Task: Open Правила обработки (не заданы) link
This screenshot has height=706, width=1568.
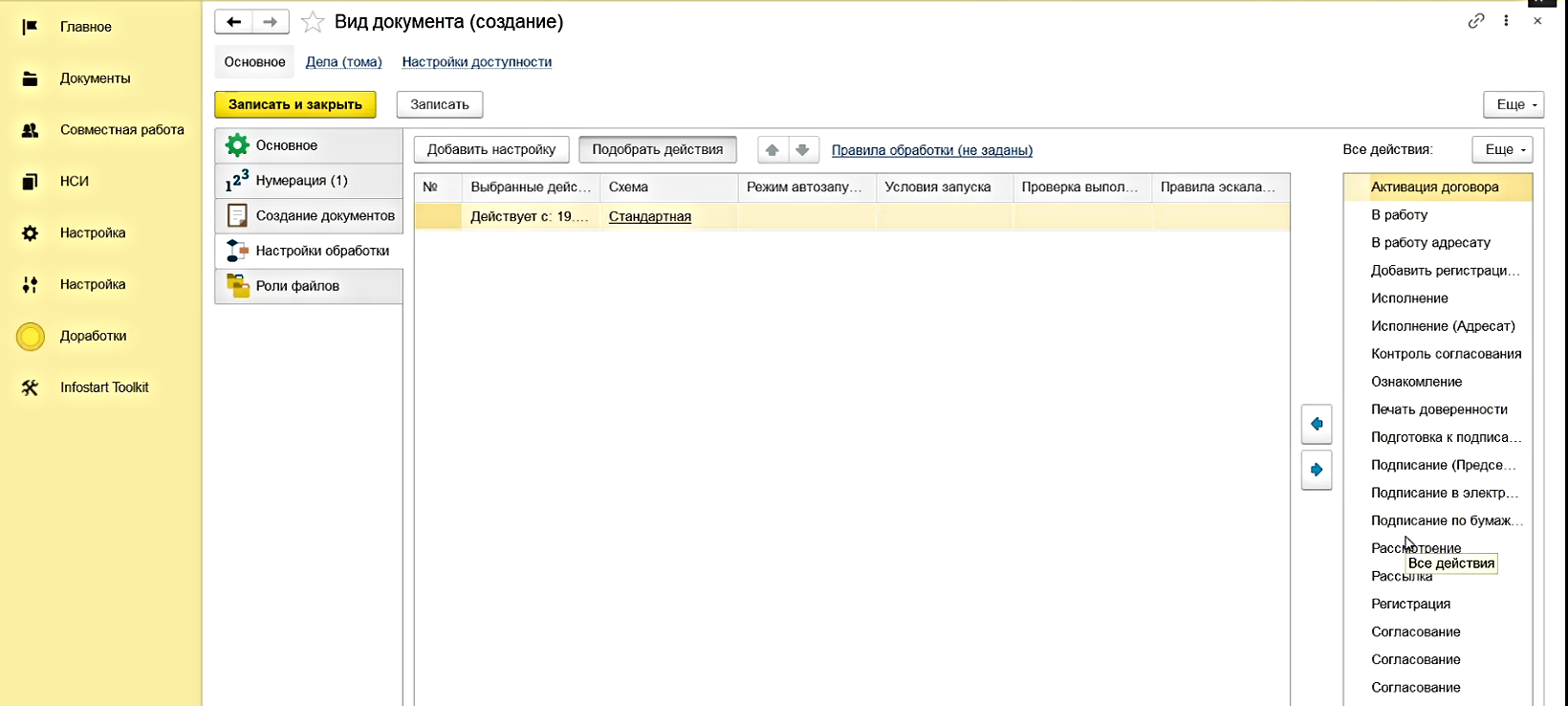Action: [931, 150]
